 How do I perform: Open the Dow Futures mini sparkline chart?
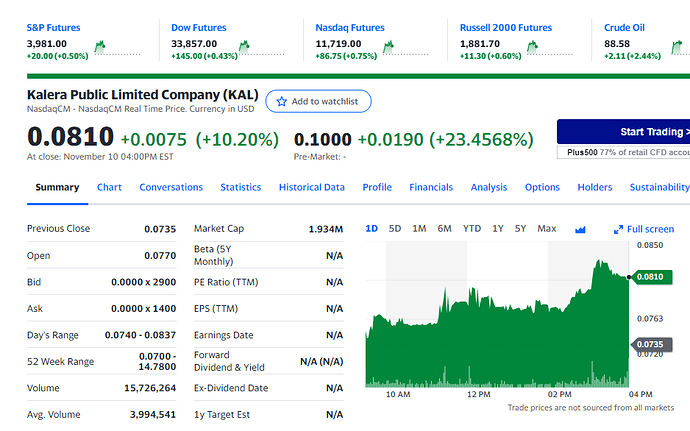pyautogui.click(x=261, y=48)
